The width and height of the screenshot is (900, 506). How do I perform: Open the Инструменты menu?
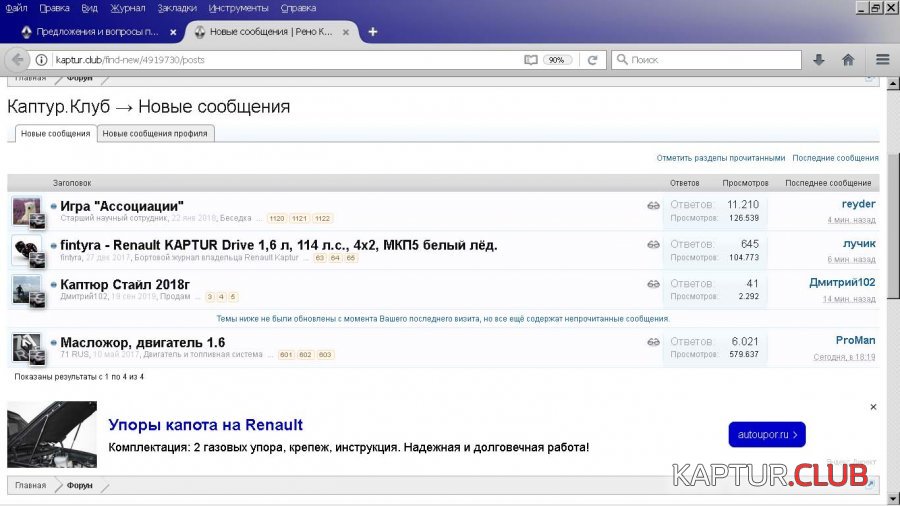point(238,8)
